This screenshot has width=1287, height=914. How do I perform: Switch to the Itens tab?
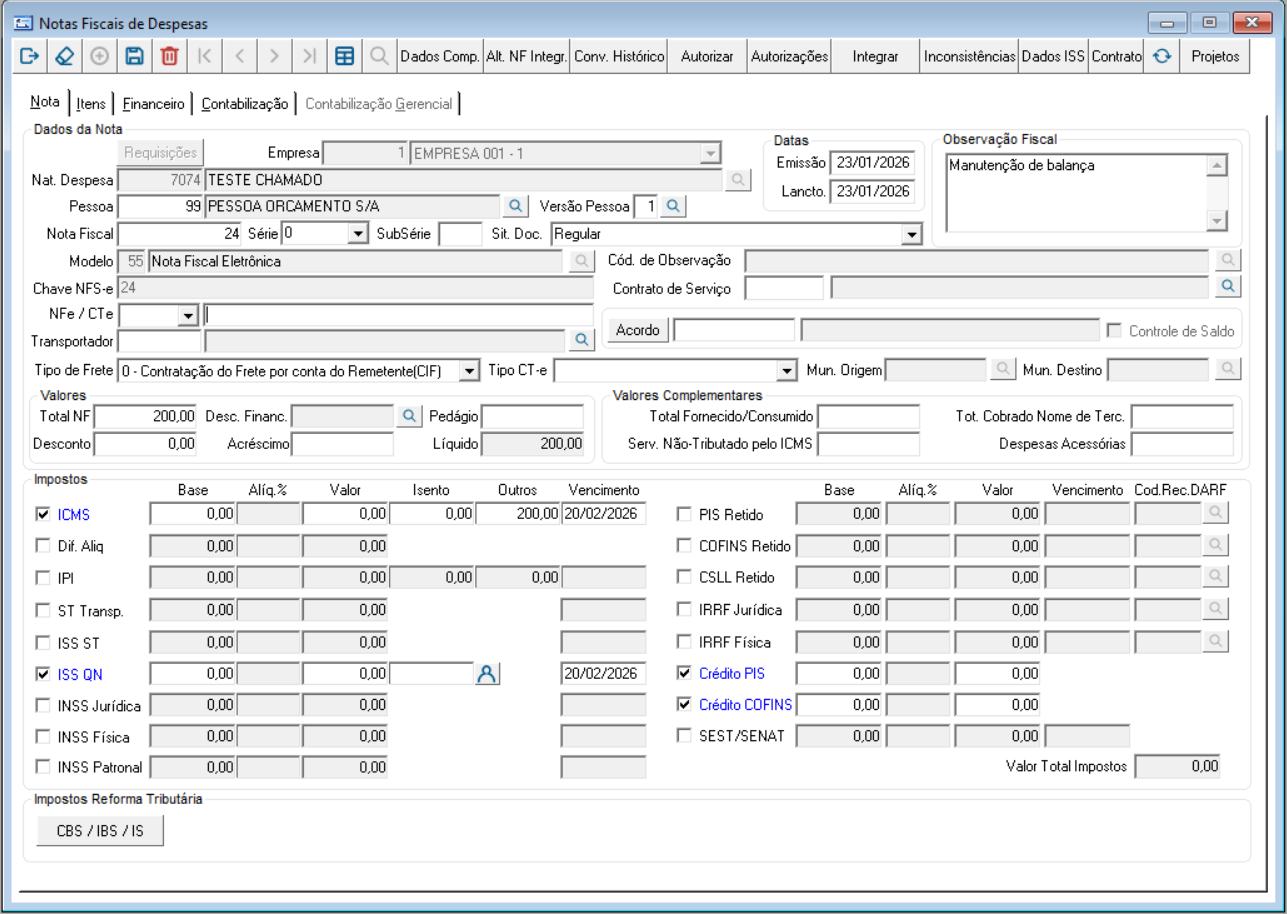pyautogui.click(x=91, y=104)
